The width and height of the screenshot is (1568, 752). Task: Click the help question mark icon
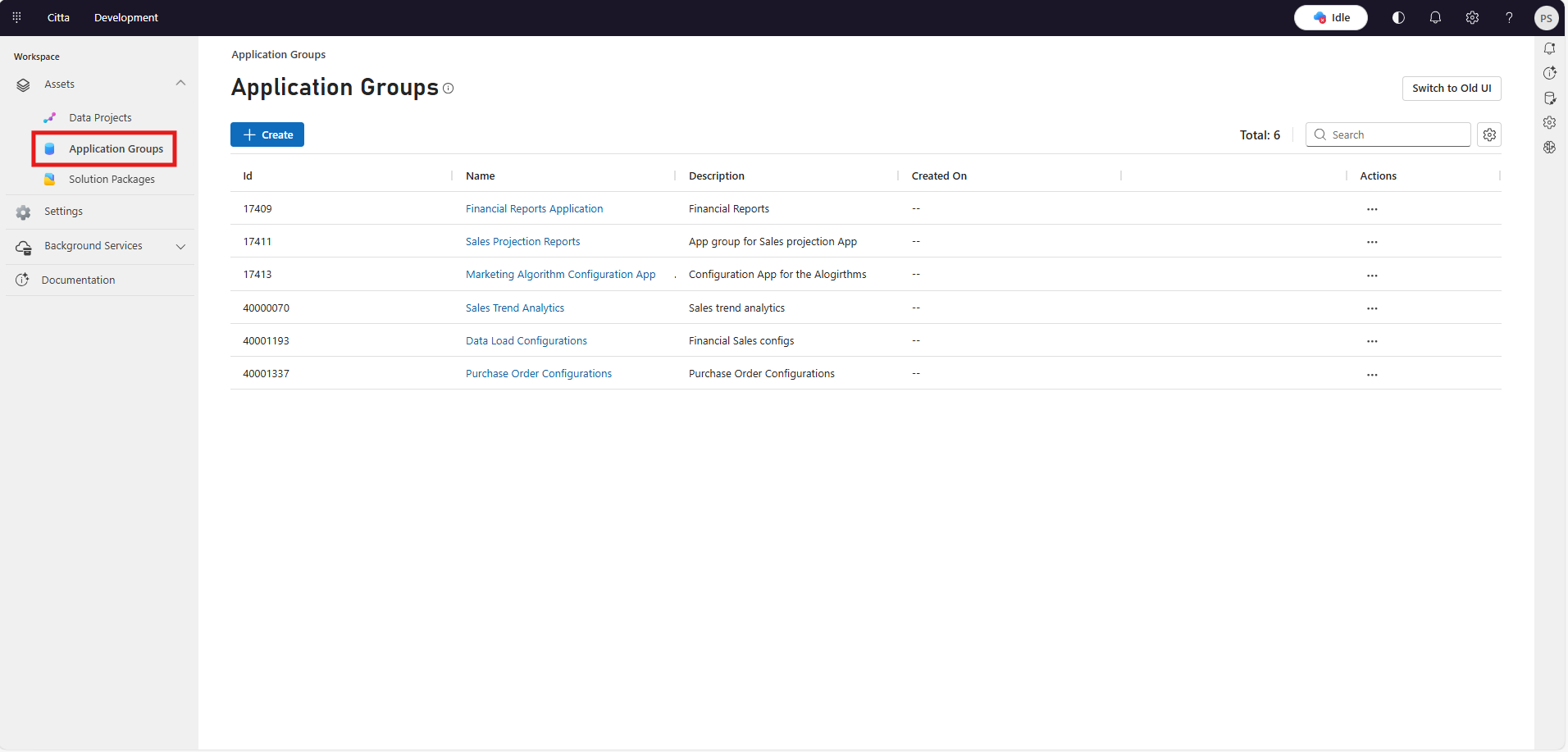point(1509,17)
